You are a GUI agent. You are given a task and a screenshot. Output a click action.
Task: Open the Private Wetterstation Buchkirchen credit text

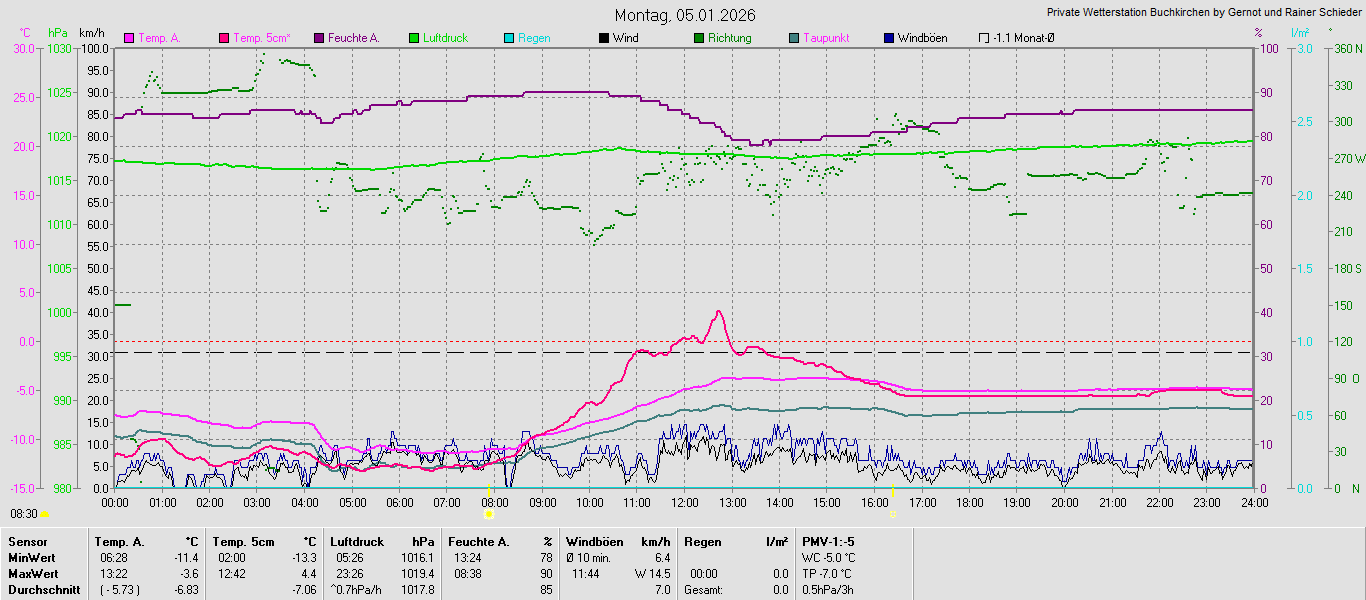(x=1204, y=12)
